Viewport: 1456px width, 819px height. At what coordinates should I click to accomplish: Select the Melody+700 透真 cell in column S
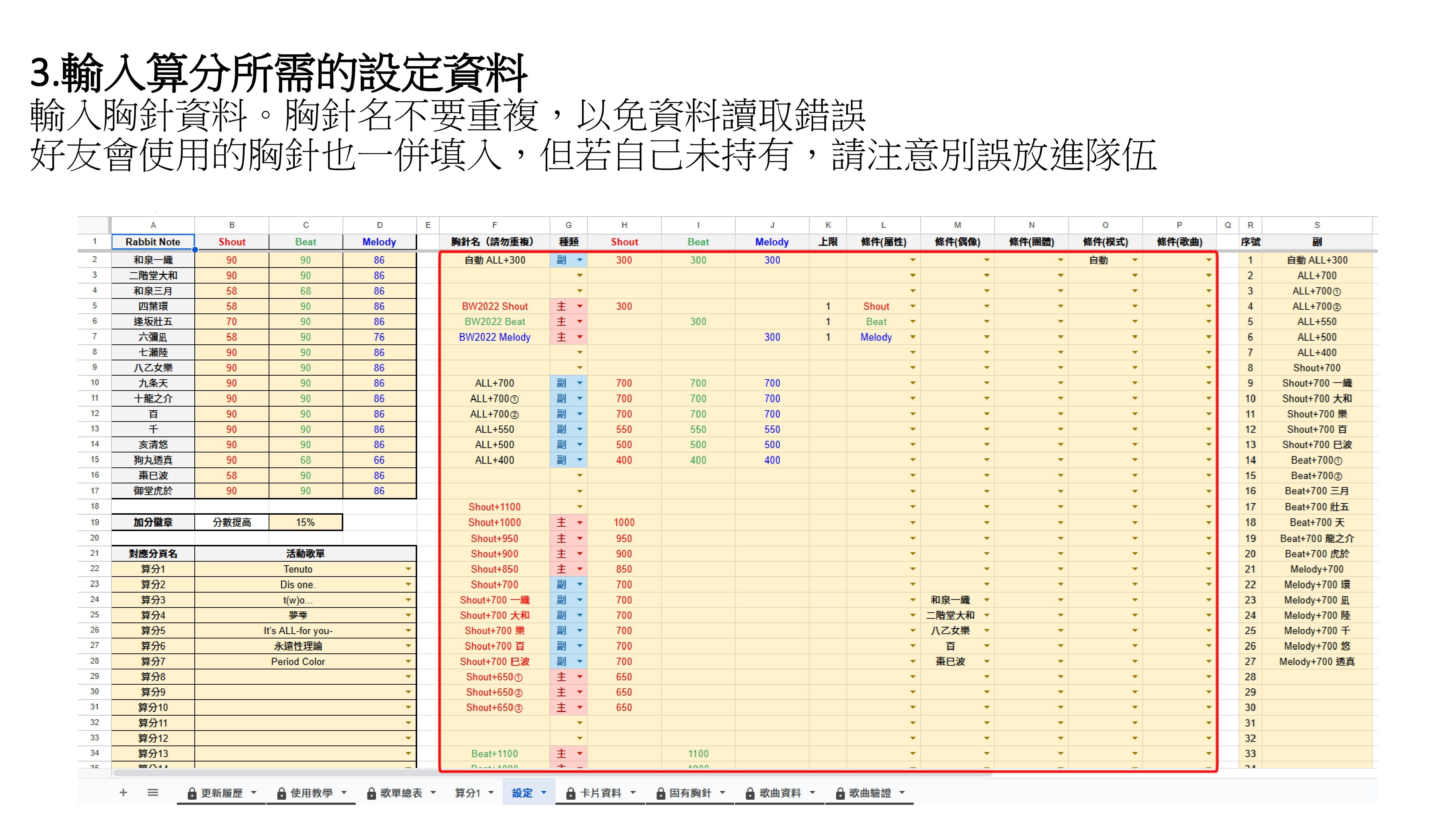(1317, 661)
